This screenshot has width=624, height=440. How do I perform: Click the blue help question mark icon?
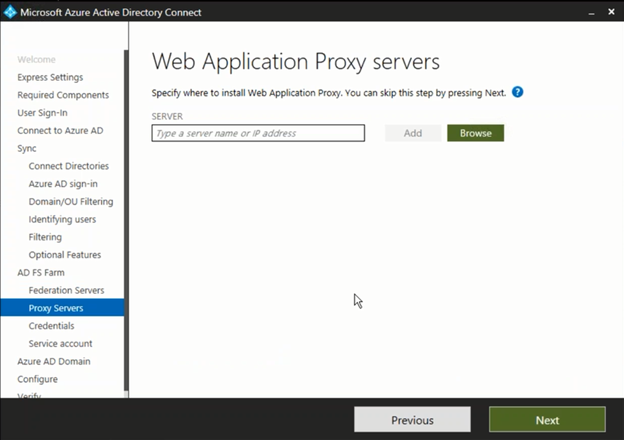pyautogui.click(x=517, y=92)
